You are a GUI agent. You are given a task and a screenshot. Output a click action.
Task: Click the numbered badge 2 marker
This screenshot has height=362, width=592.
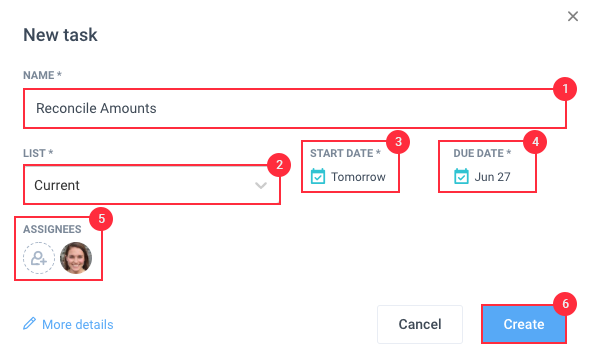tap(279, 165)
